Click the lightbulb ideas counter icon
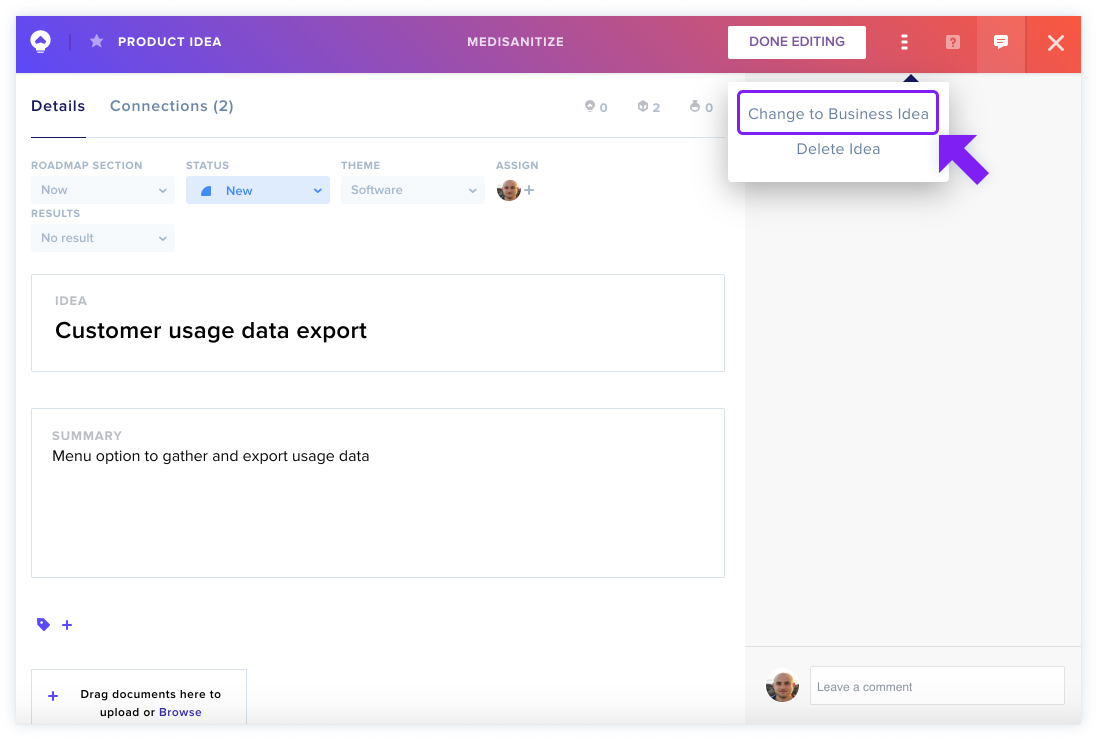Image resolution: width=1097 pixels, height=740 pixels. (590, 106)
